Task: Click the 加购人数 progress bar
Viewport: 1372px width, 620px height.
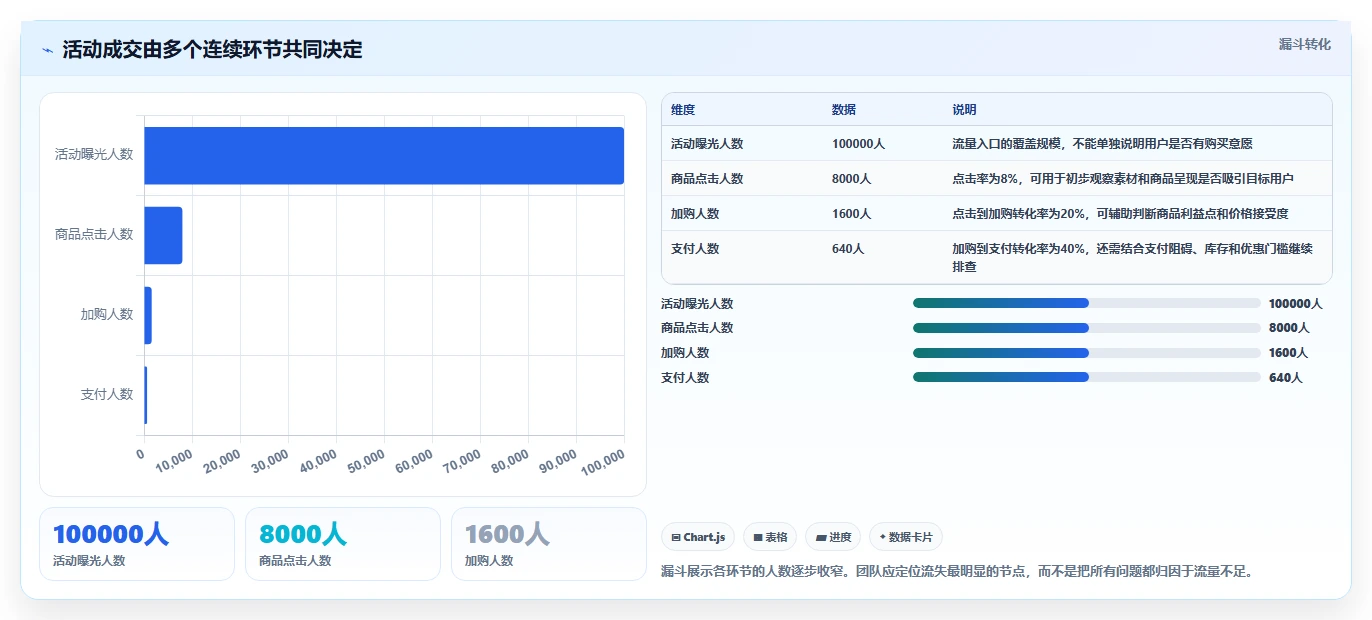Action: pos(1086,352)
